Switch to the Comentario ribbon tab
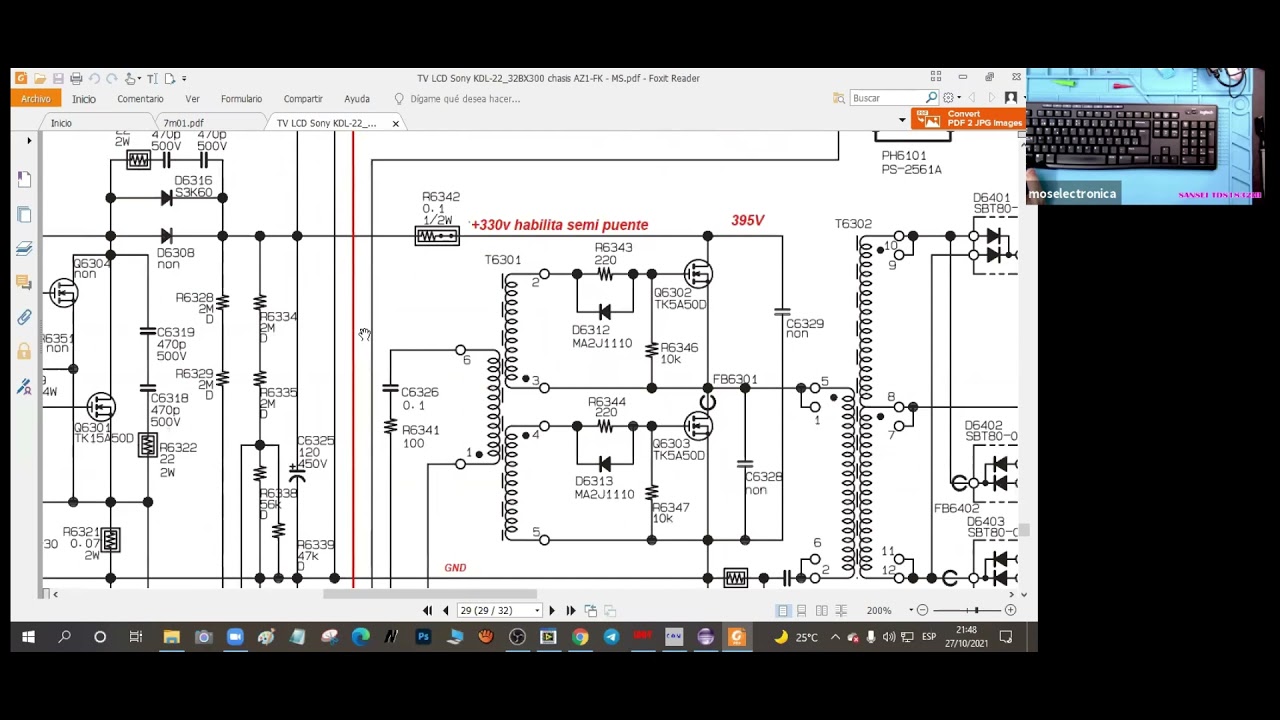This screenshot has height=720, width=1280. click(x=140, y=99)
